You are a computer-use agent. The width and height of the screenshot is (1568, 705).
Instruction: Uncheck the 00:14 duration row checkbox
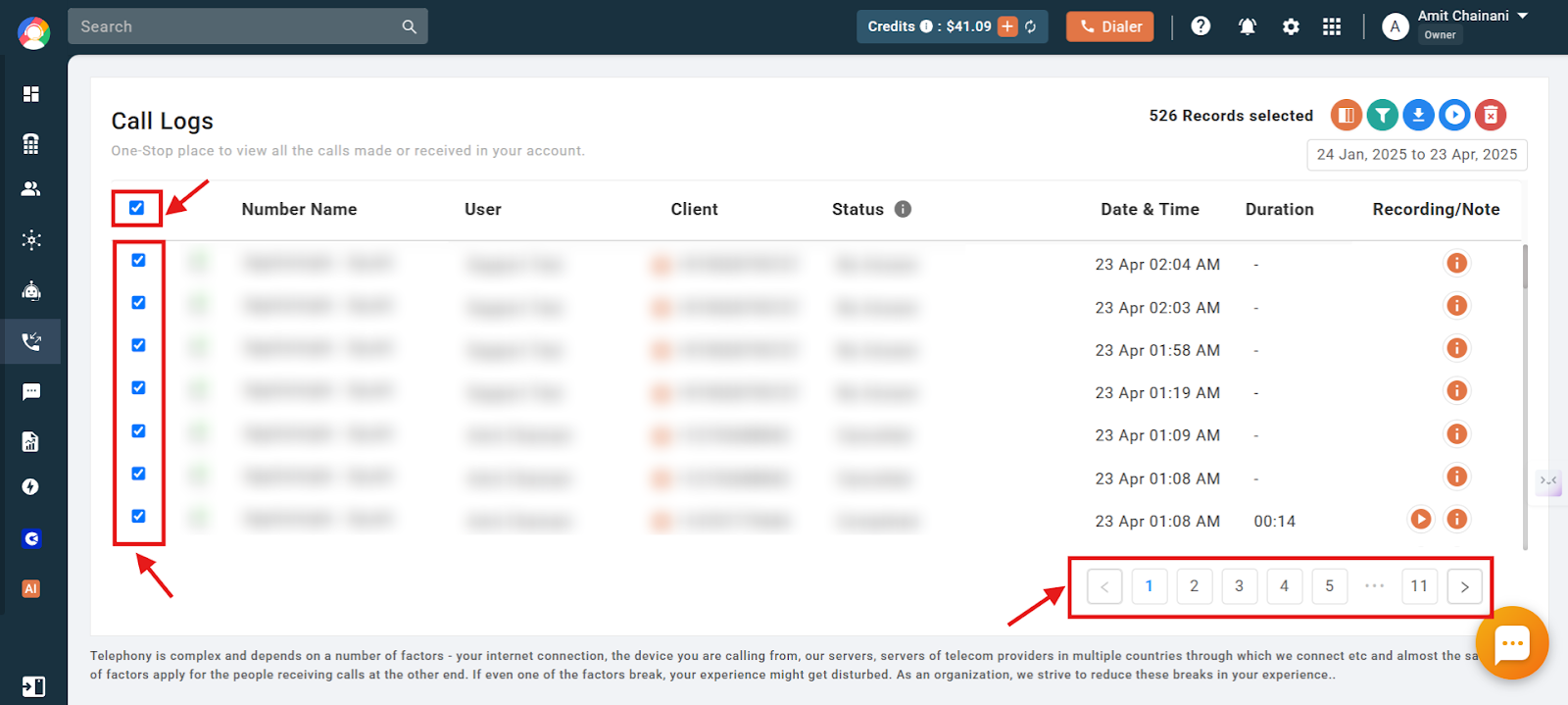pyautogui.click(x=138, y=516)
